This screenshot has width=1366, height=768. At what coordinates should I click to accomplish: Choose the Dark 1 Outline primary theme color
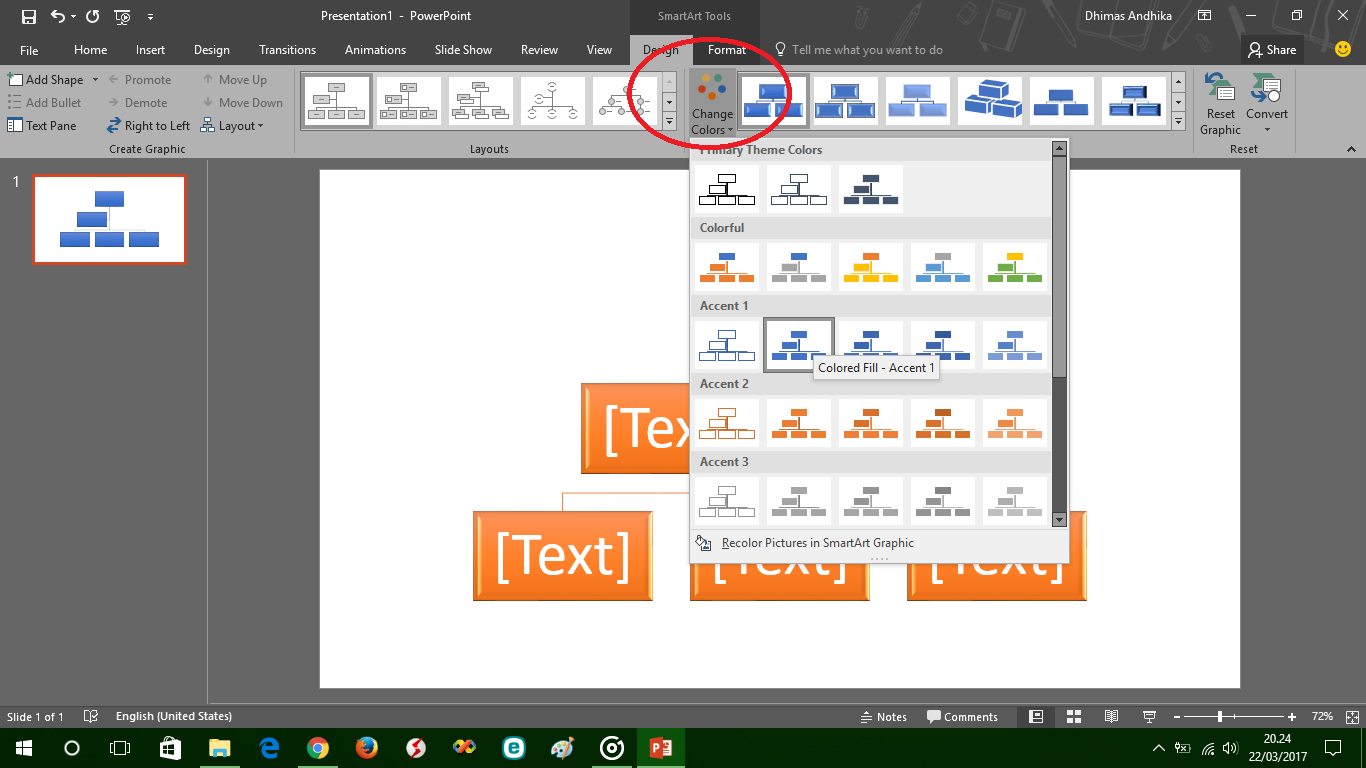727,189
